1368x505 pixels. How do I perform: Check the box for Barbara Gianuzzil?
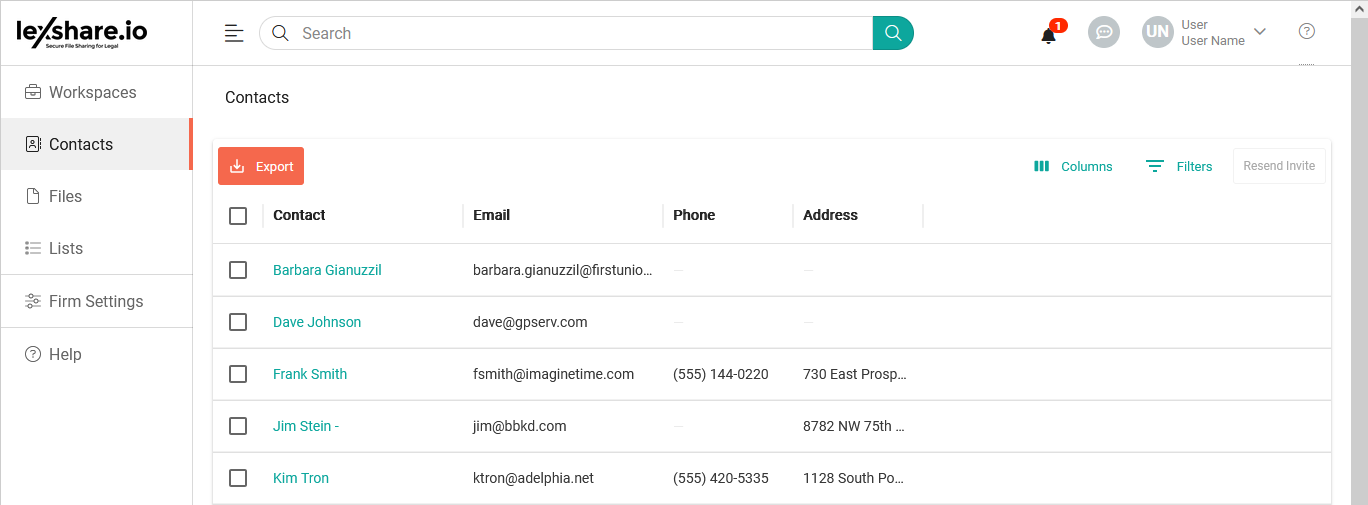pyautogui.click(x=238, y=270)
